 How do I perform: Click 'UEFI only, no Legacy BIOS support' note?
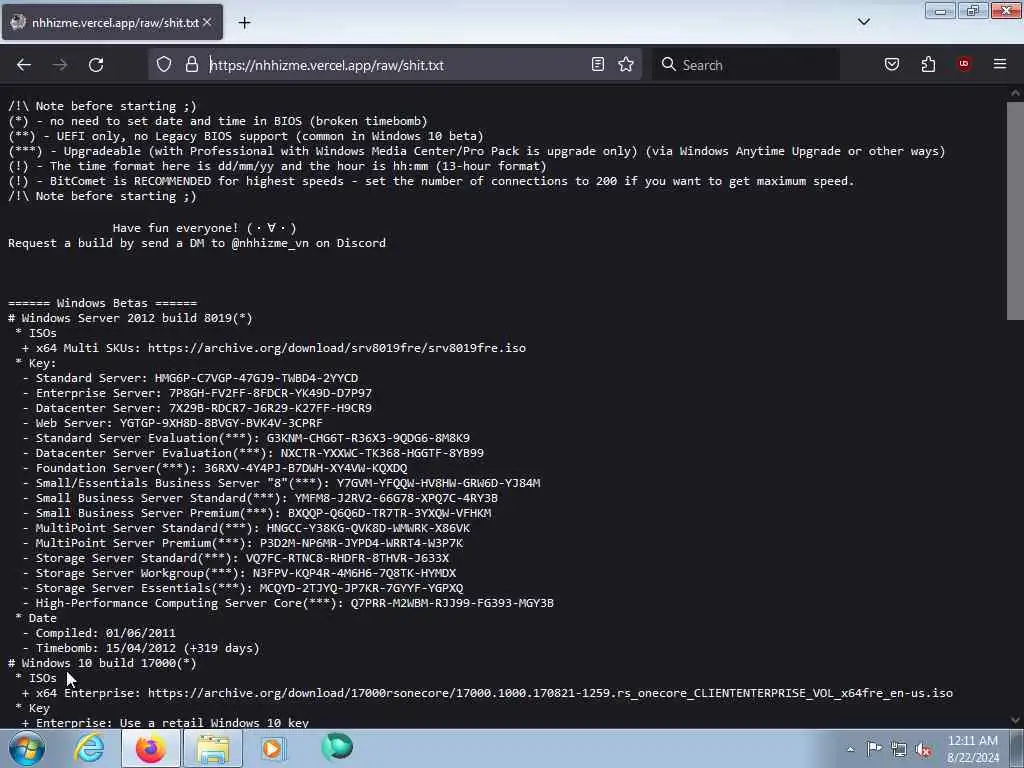tap(246, 136)
